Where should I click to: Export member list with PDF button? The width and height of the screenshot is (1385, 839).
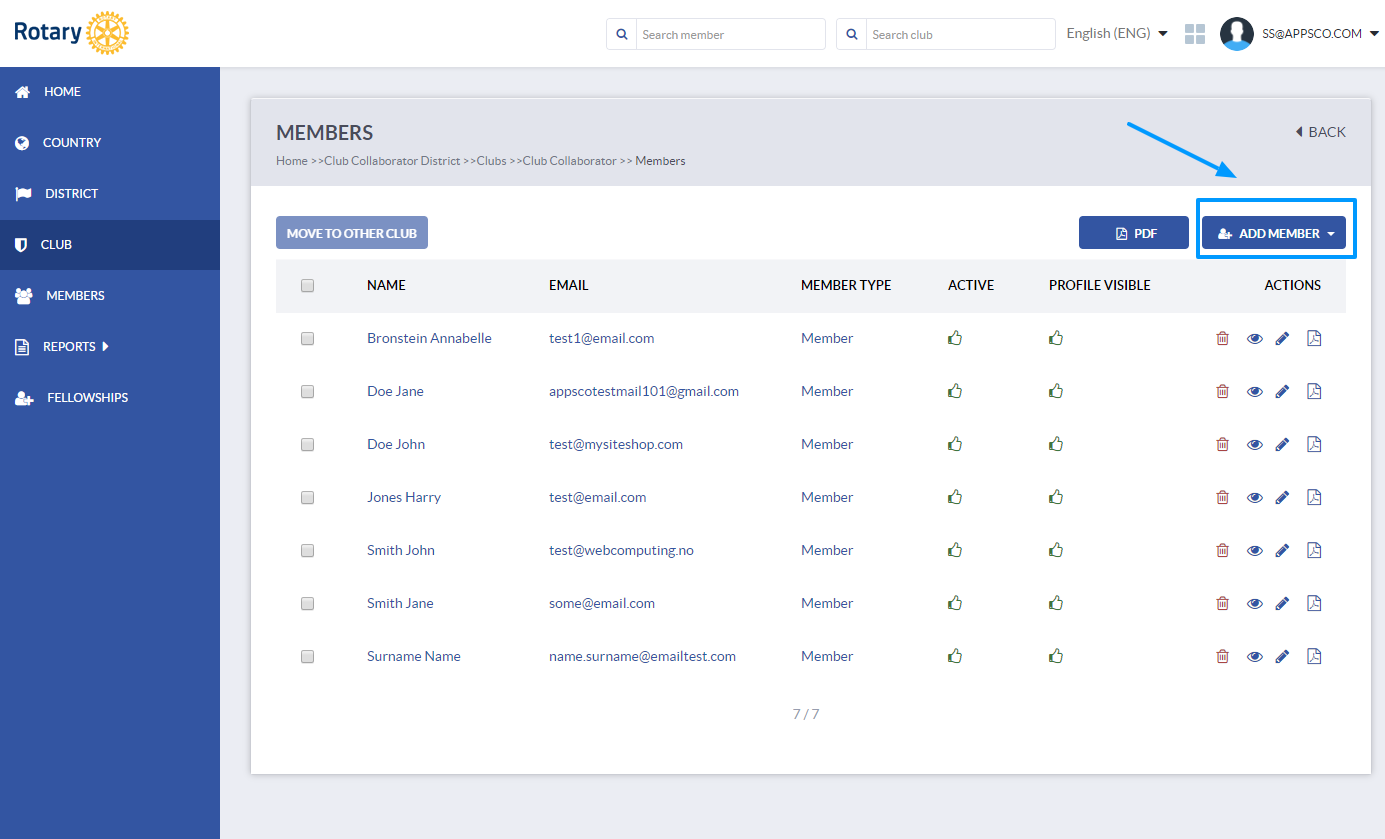(x=1134, y=233)
